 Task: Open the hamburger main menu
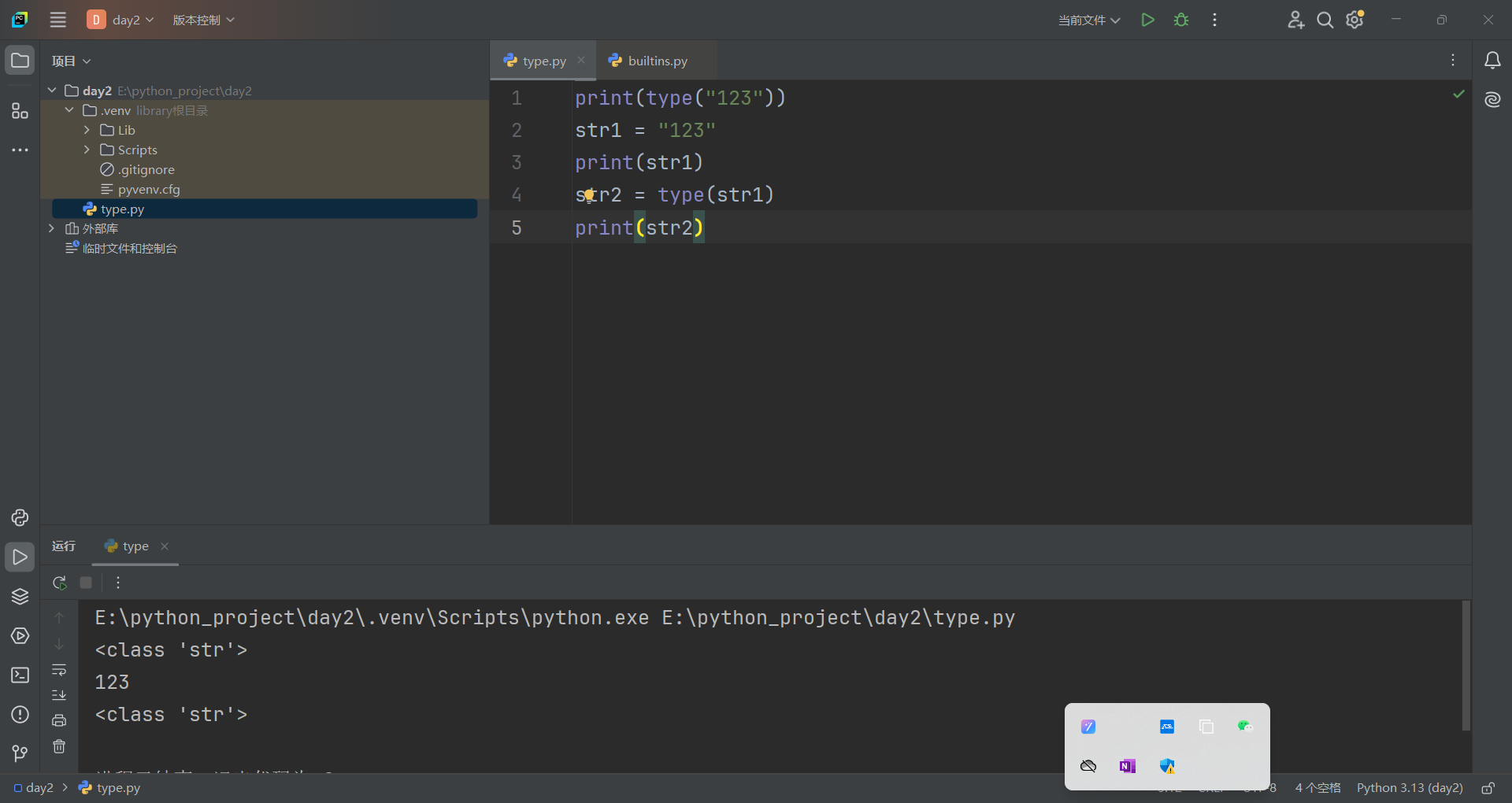point(57,20)
